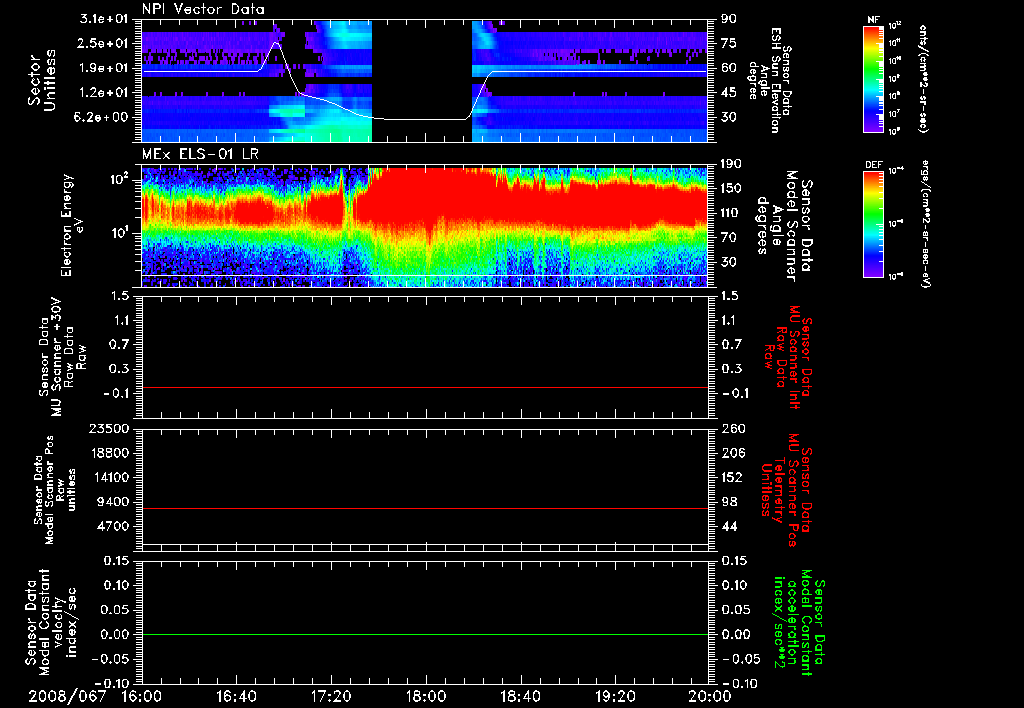Select the 'MU Scanner +30V Raw Data' label
Screen dimensions: 1024x708
tap(62, 356)
